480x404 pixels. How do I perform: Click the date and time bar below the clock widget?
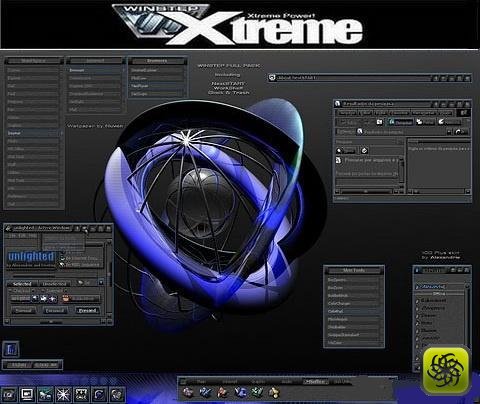pos(32,365)
